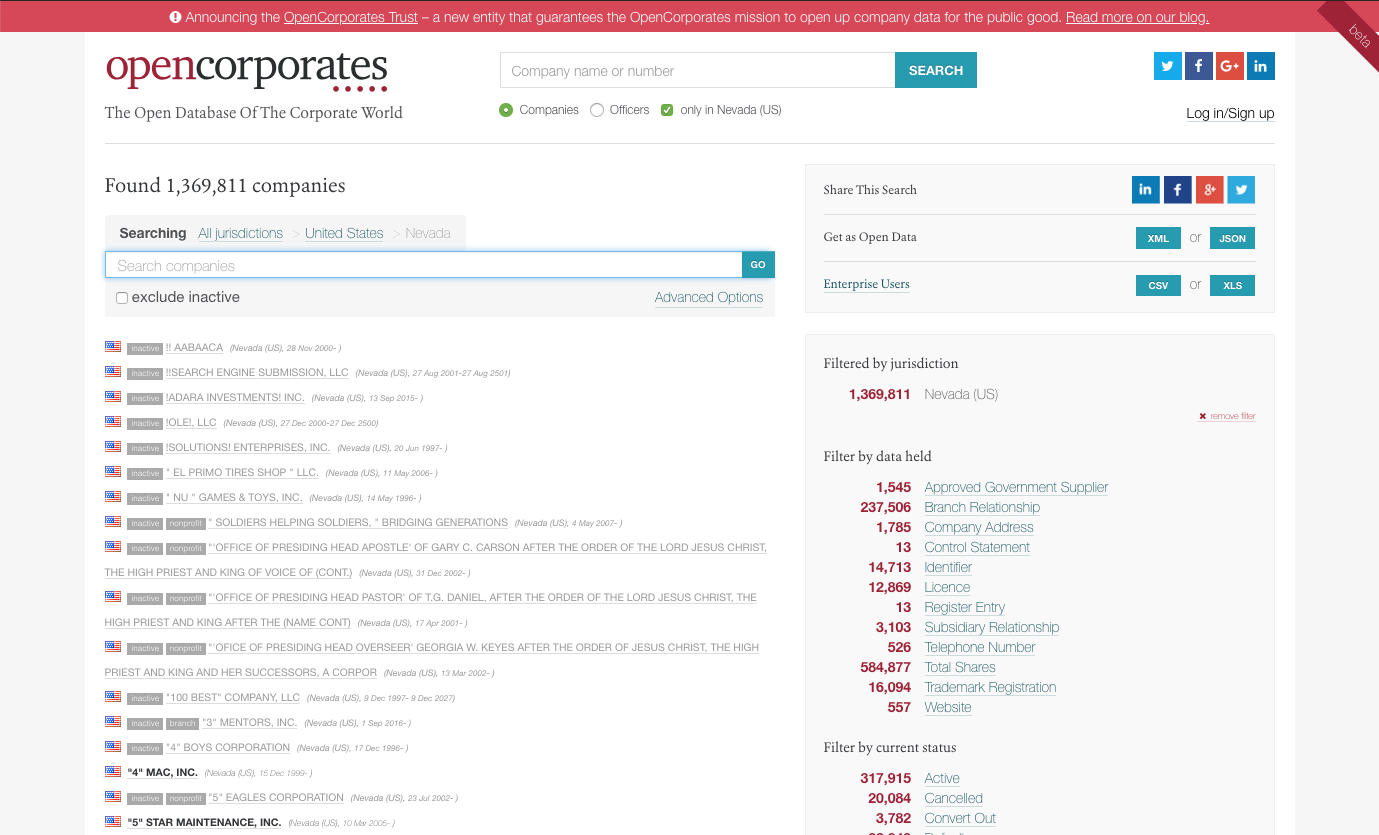The image size is (1379, 835).
Task: Focus the Search companies input field
Action: [x=424, y=265]
